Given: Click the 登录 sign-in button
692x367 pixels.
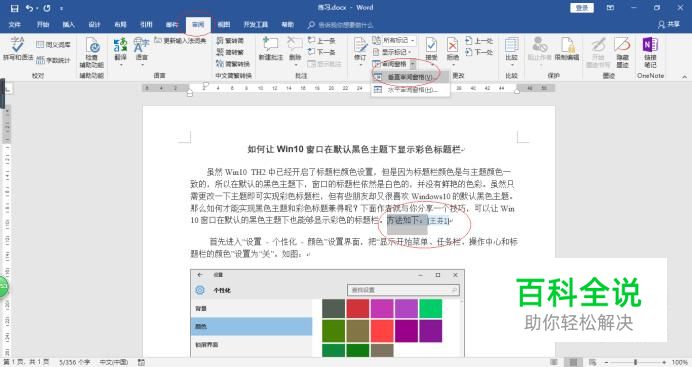Looking at the screenshot, I should (582, 8).
